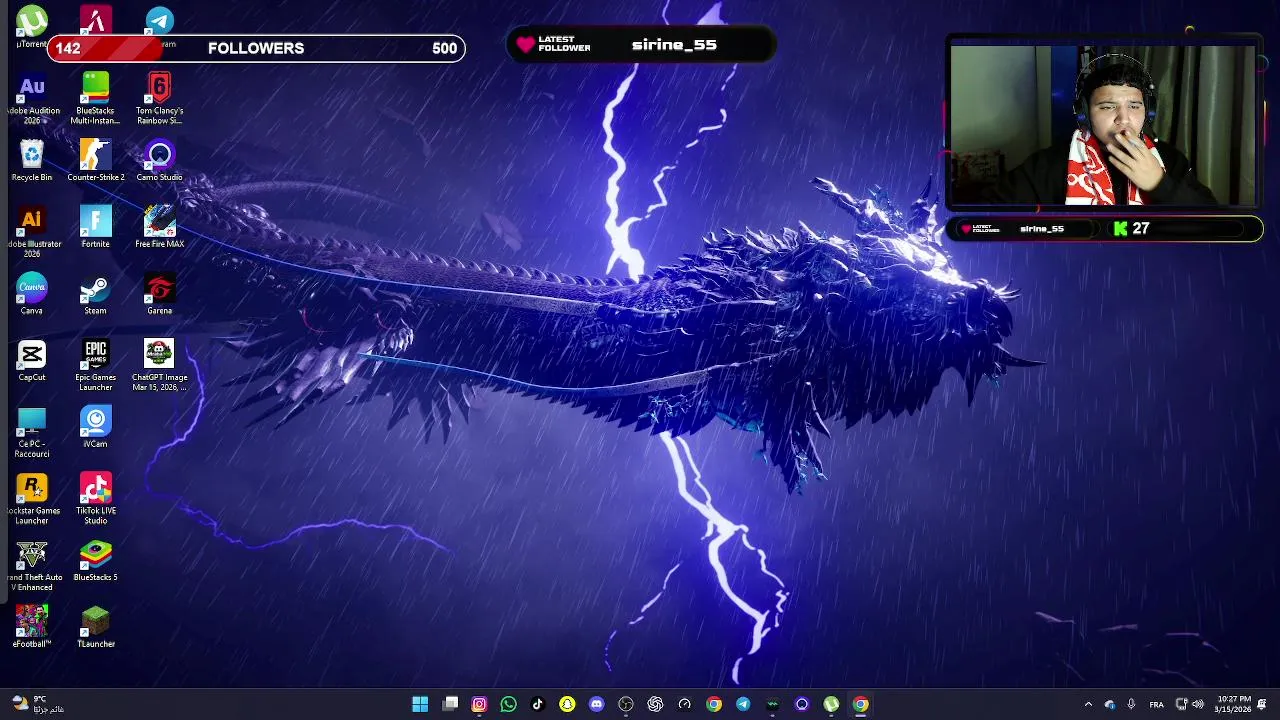Open Instagram from the taskbar
Viewport: 1280px width, 720px height.
coord(479,704)
